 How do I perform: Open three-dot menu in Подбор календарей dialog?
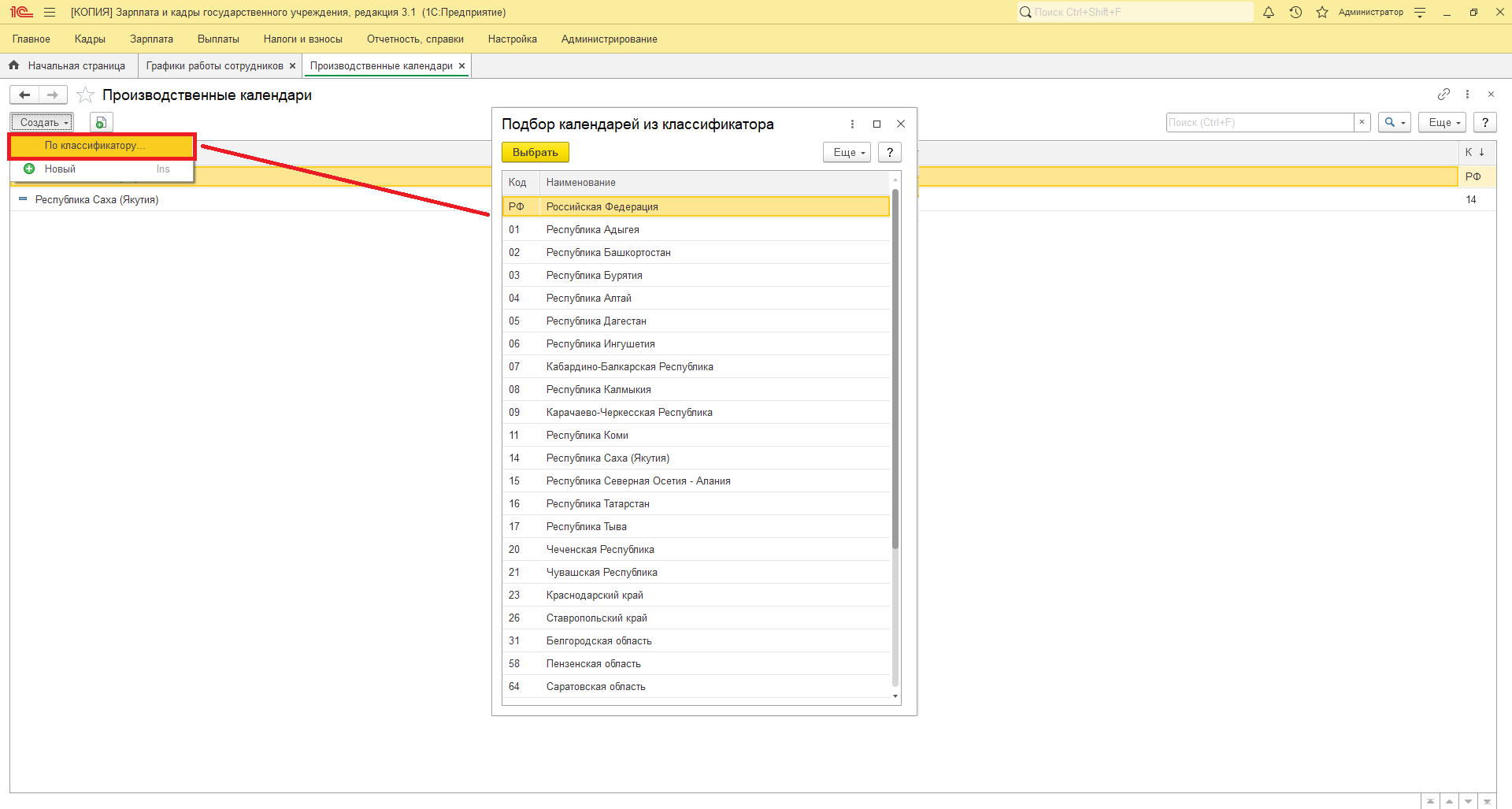click(852, 124)
